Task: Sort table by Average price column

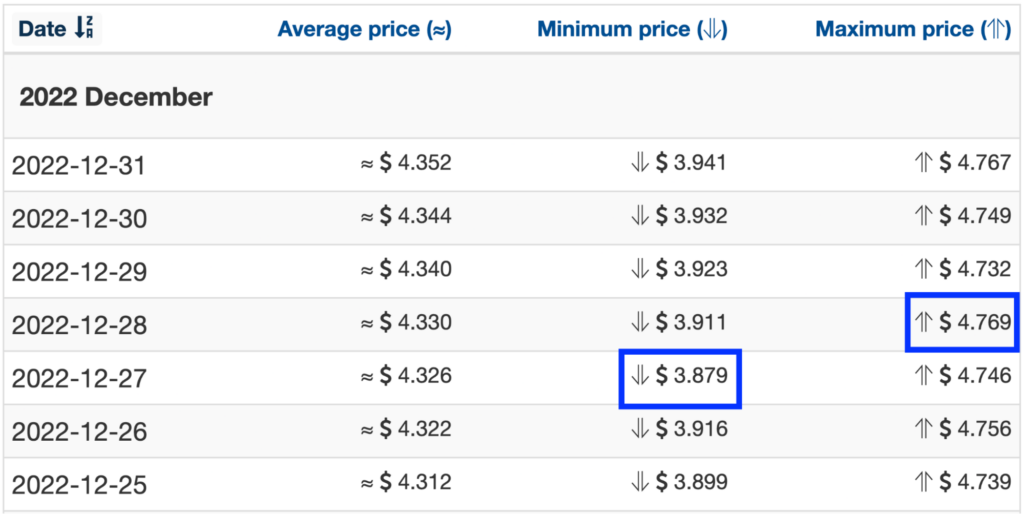Action: click(x=364, y=29)
